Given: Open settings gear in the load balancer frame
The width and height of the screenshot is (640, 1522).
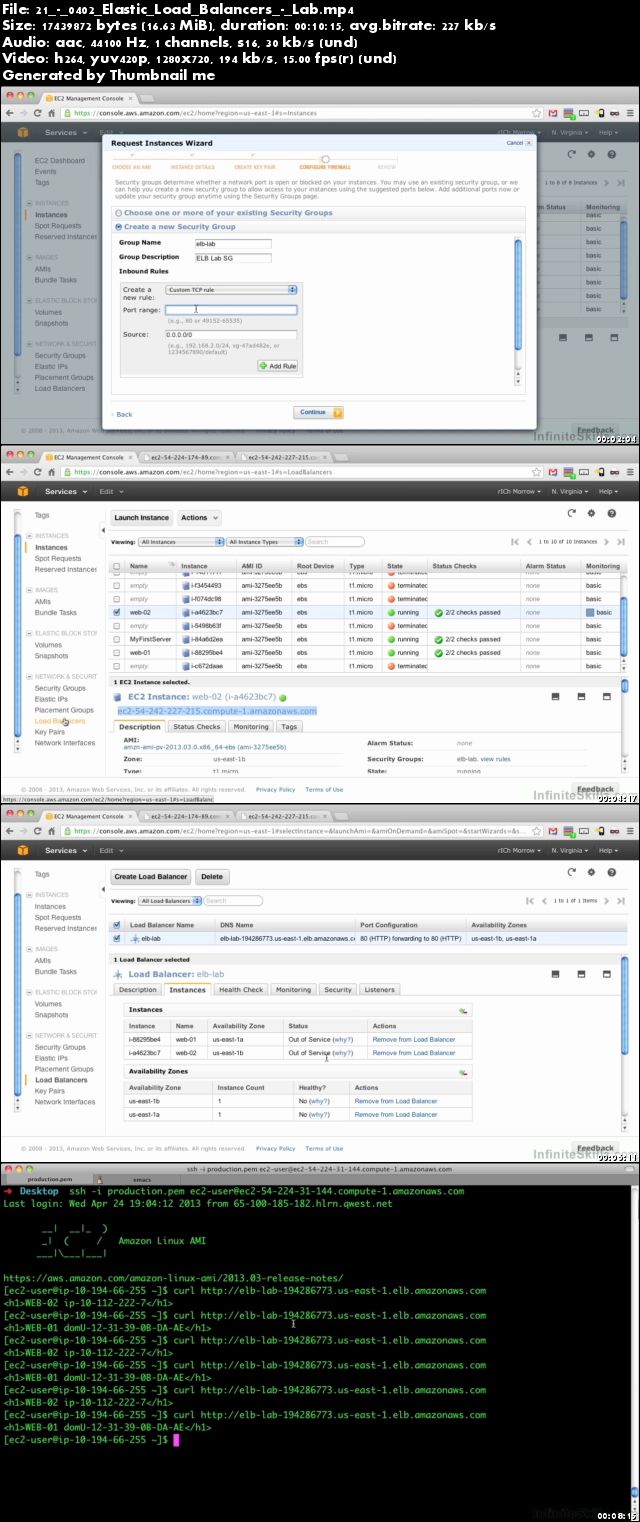Looking at the screenshot, I should (x=591, y=872).
